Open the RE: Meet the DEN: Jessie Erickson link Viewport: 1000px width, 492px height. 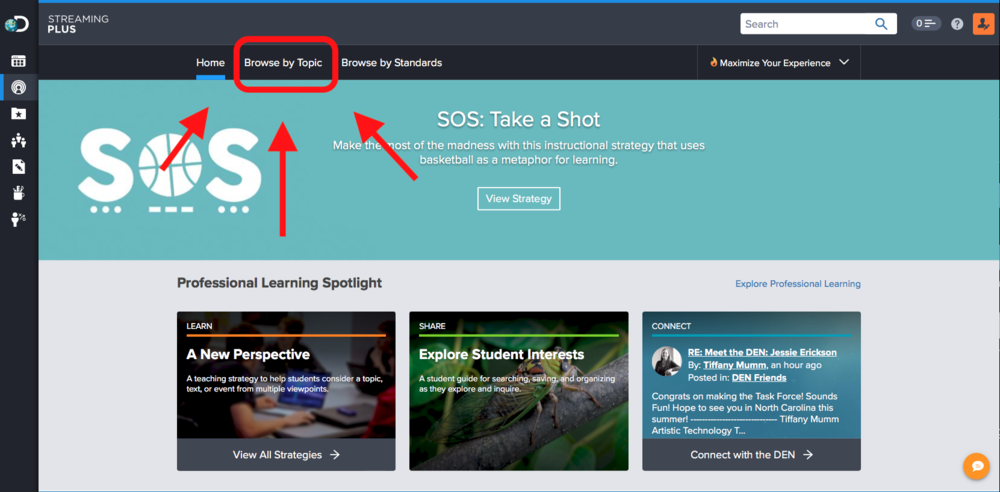[762, 352]
